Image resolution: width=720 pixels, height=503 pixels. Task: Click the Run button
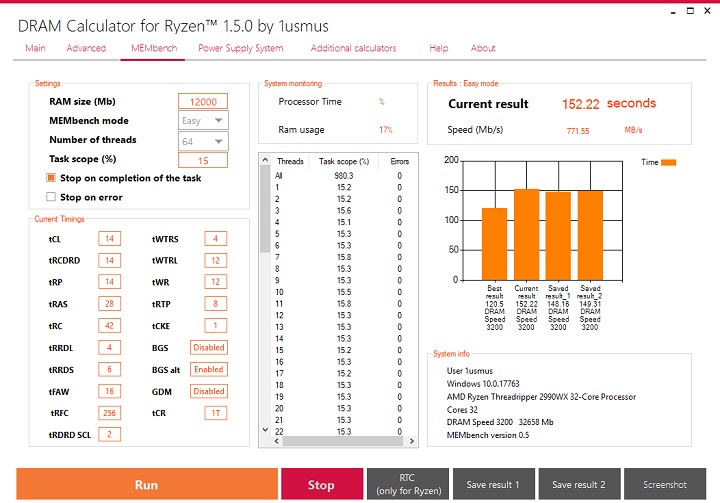147,484
